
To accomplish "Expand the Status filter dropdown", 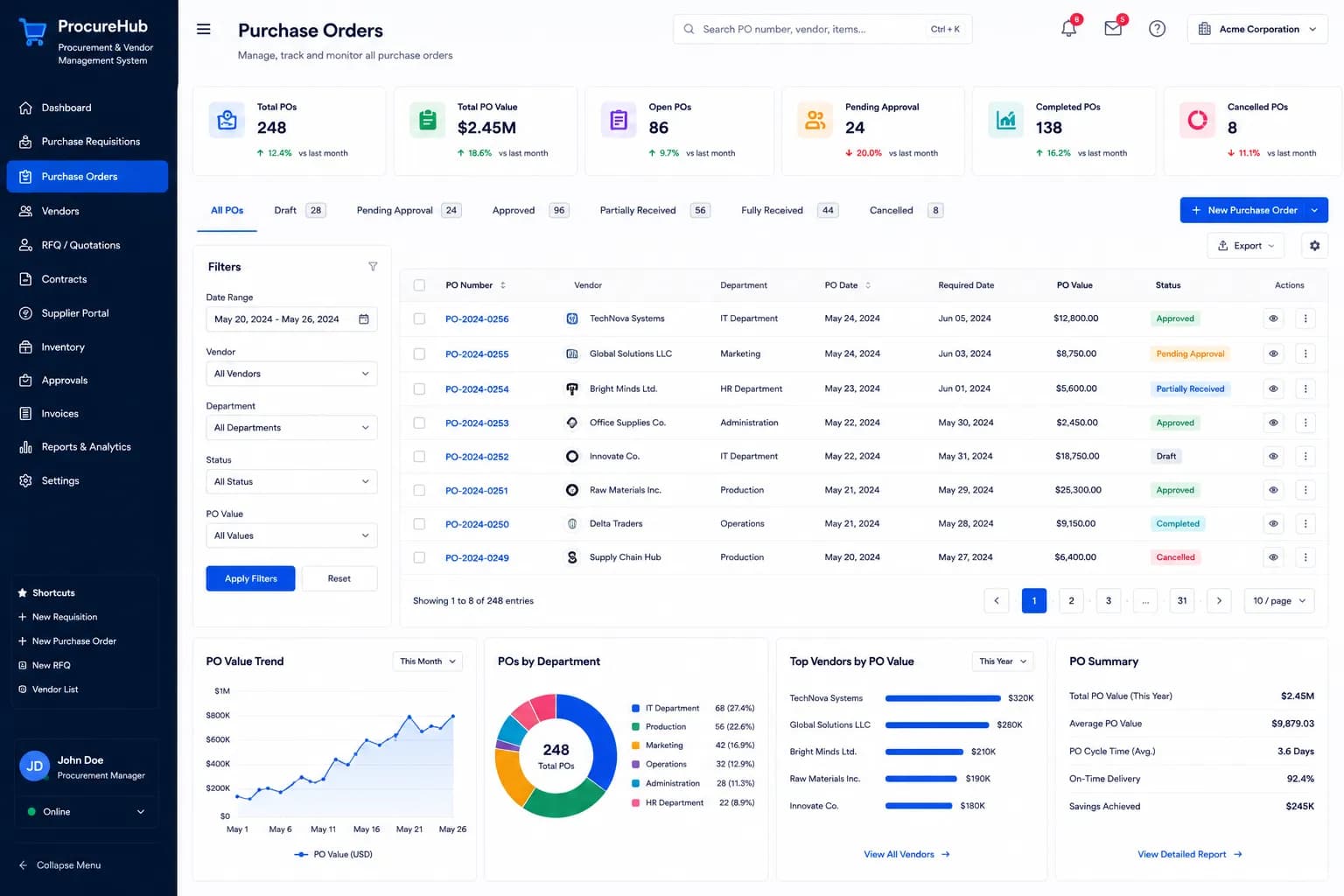I will (x=291, y=482).
